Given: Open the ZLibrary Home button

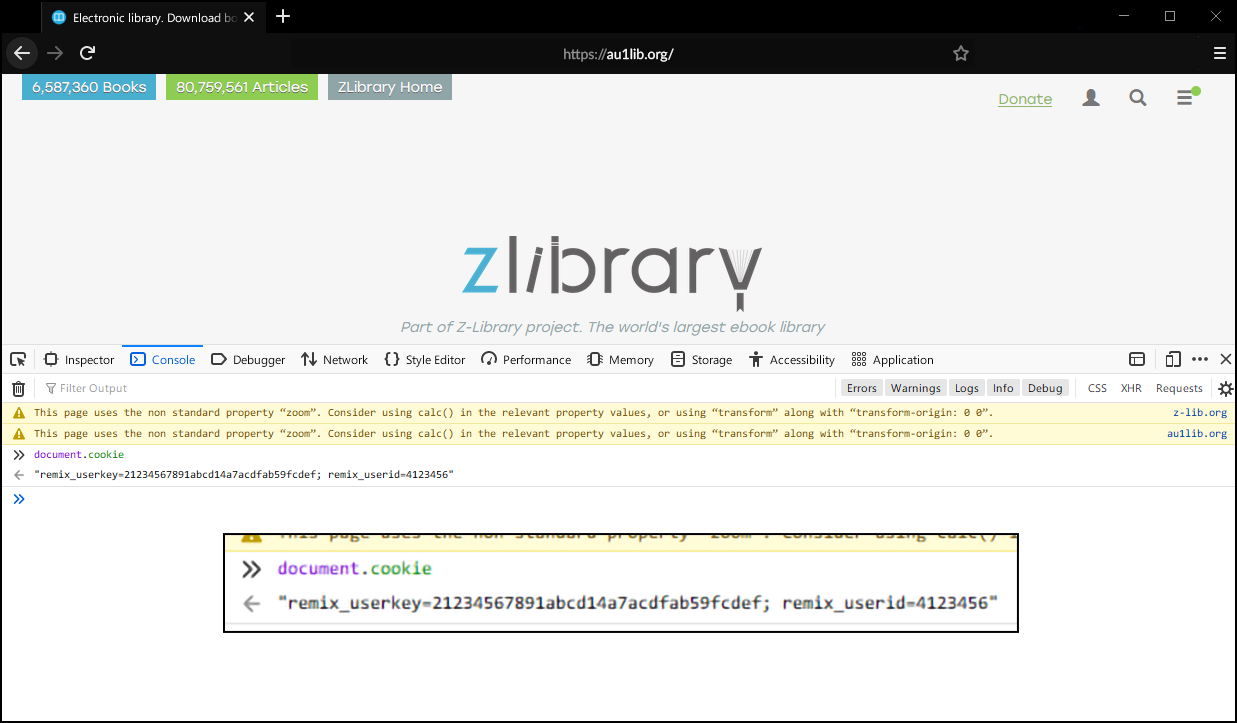Looking at the screenshot, I should click(390, 87).
